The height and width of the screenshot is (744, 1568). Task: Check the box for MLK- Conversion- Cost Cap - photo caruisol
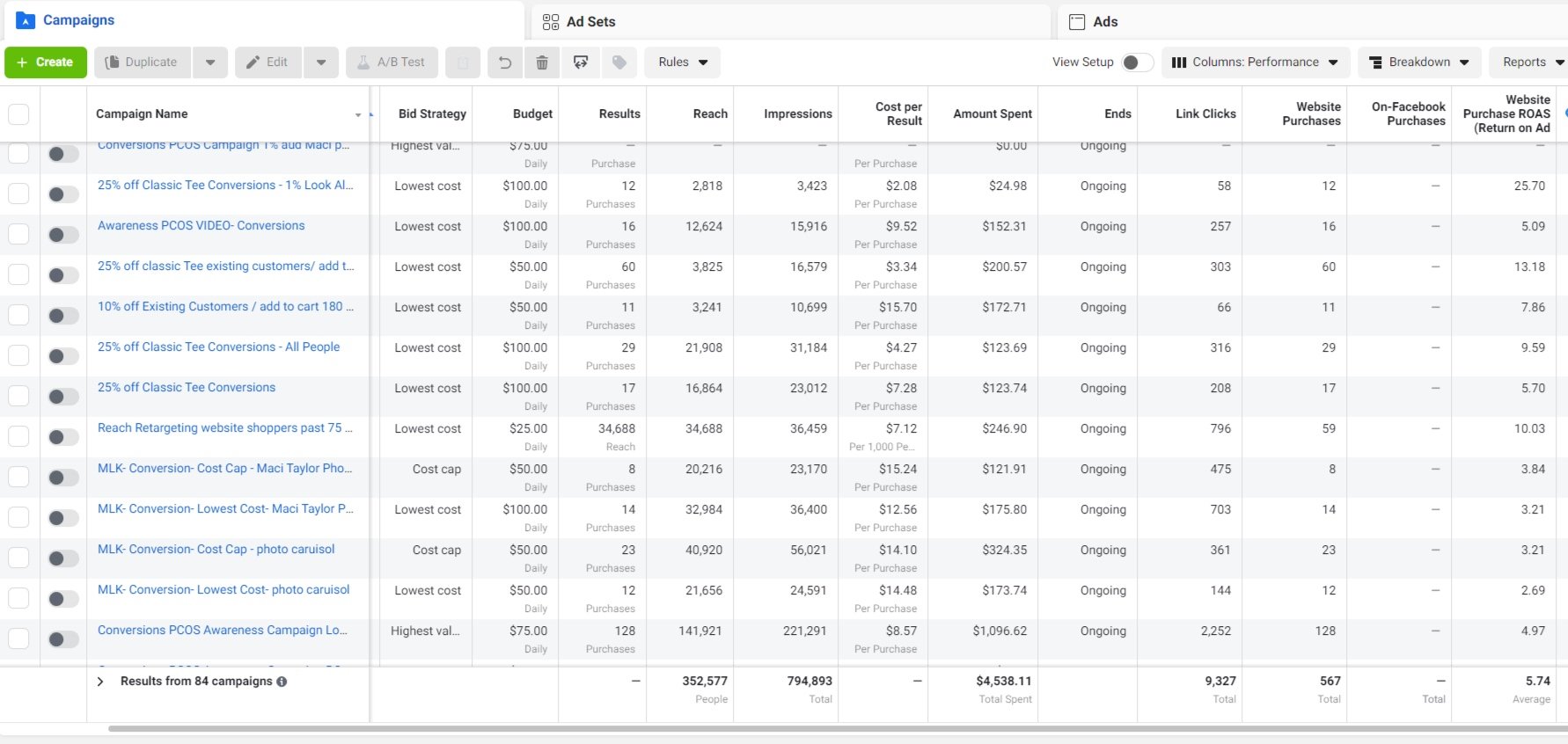[18, 558]
